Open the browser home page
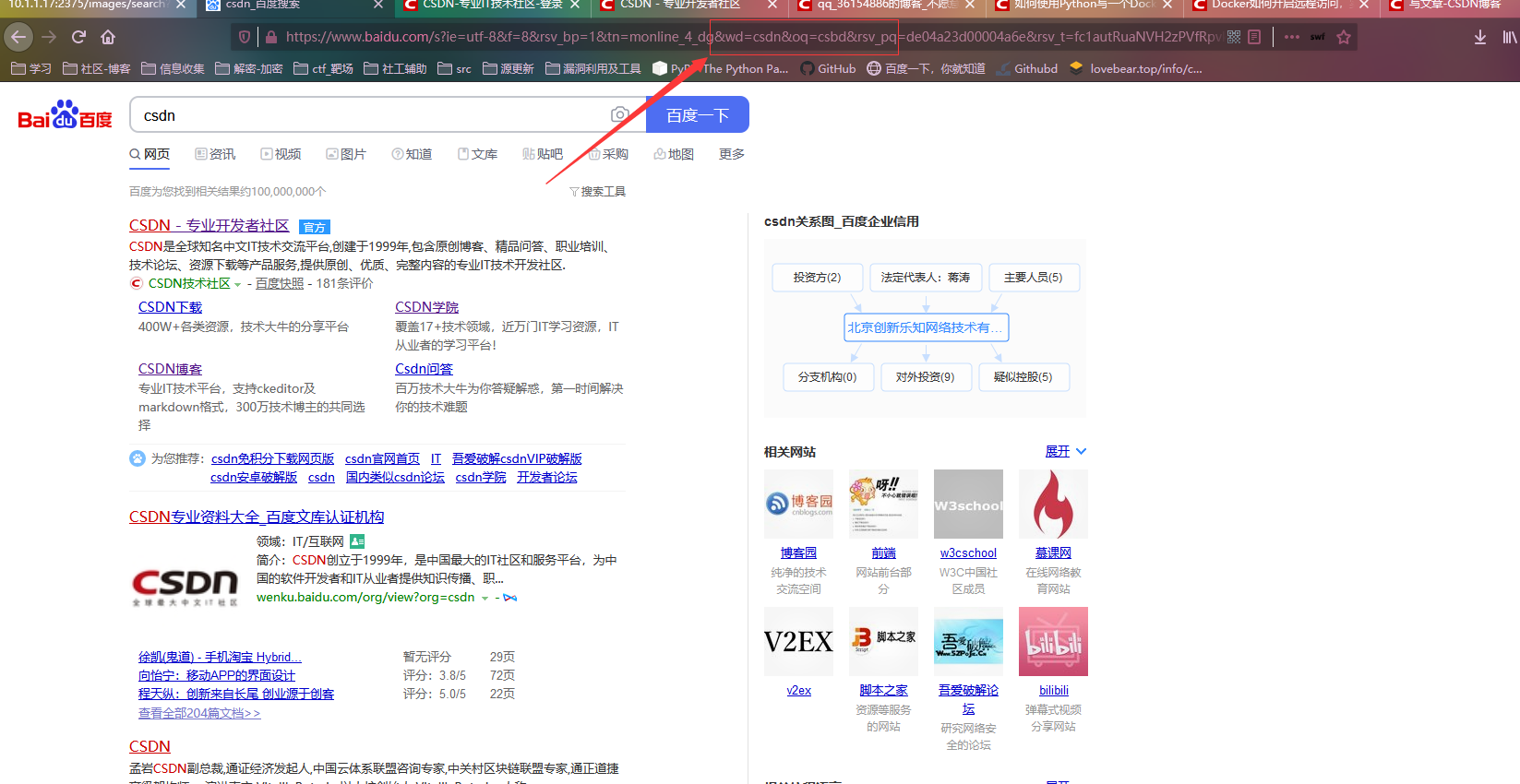1520x784 pixels. click(108, 37)
